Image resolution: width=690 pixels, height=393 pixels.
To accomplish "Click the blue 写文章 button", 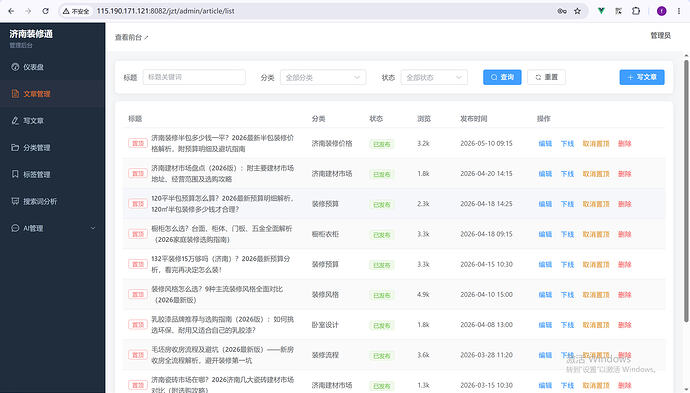I will tap(642, 77).
